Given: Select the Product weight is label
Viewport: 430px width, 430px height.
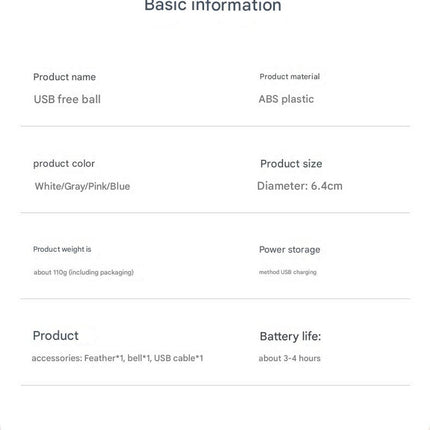Looking at the screenshot, I should coord(62,249).
